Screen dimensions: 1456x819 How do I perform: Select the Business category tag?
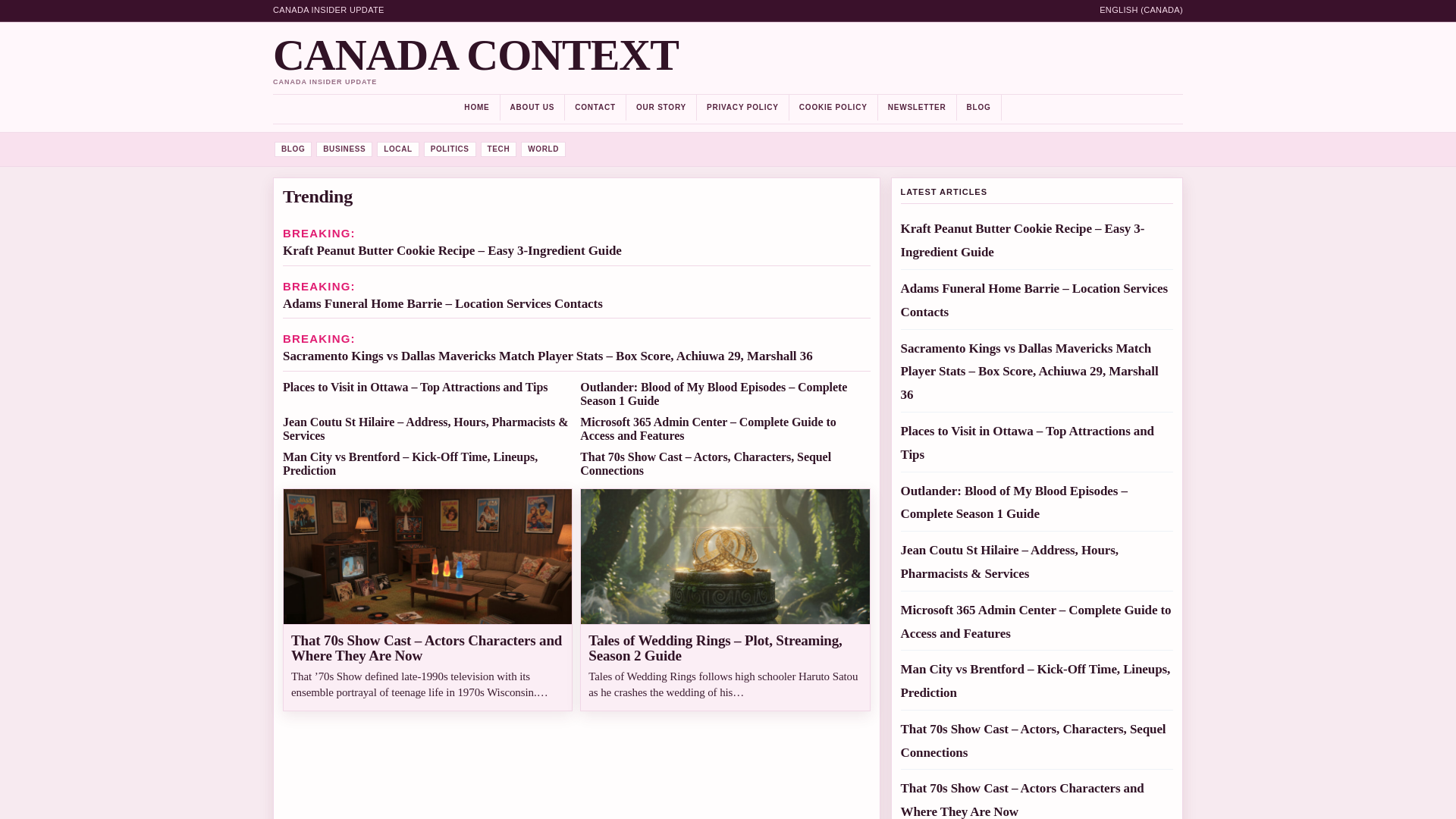pyautogui.click(x=344, y=149)
